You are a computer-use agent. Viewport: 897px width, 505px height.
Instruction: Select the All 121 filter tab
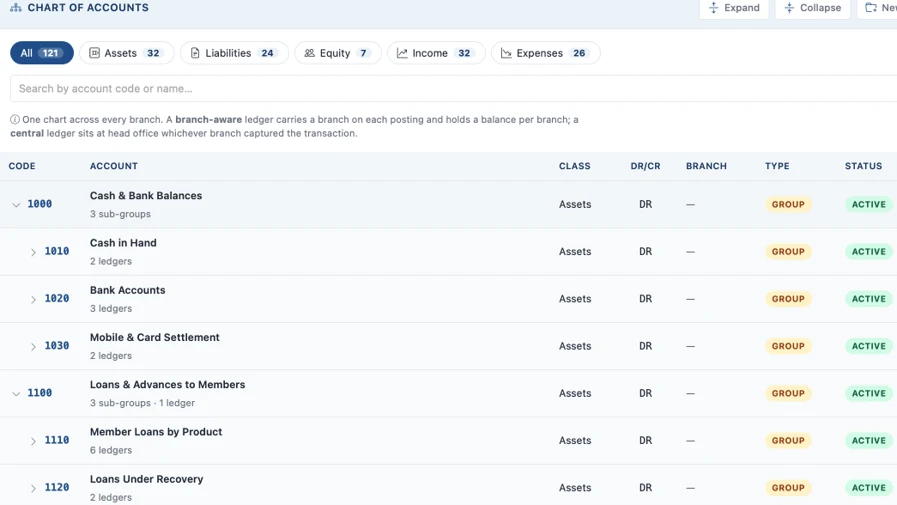click(x=42, y=53)
